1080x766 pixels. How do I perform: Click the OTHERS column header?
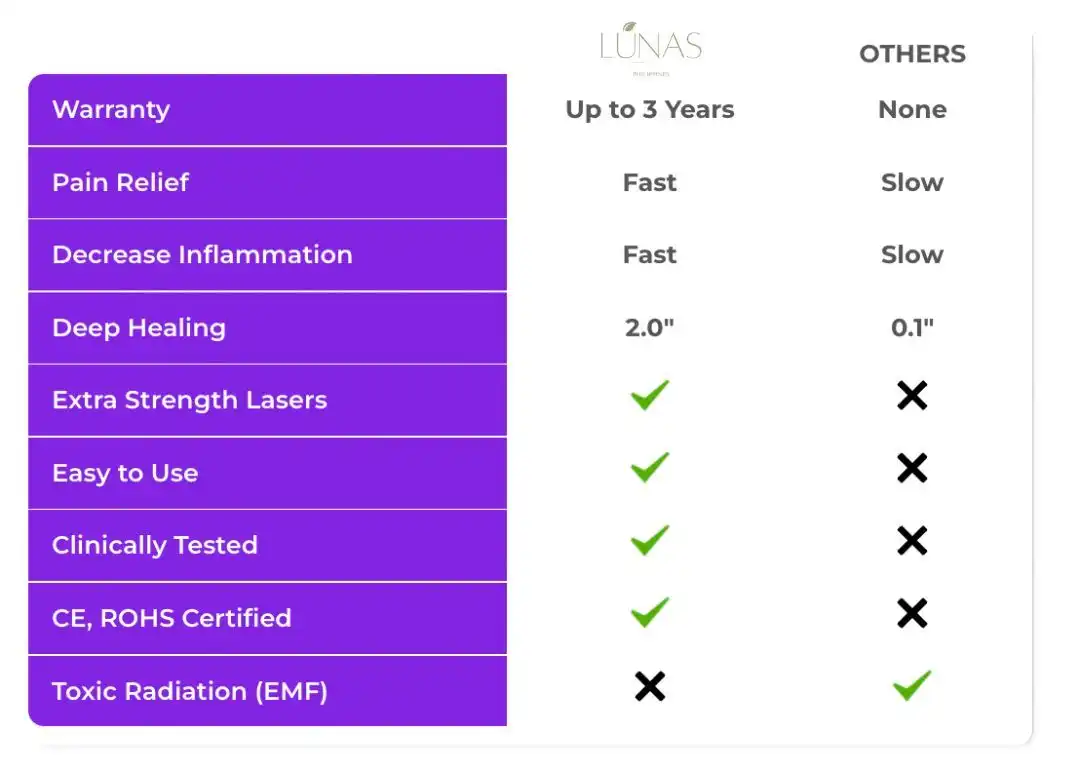(x=913, y=54)
